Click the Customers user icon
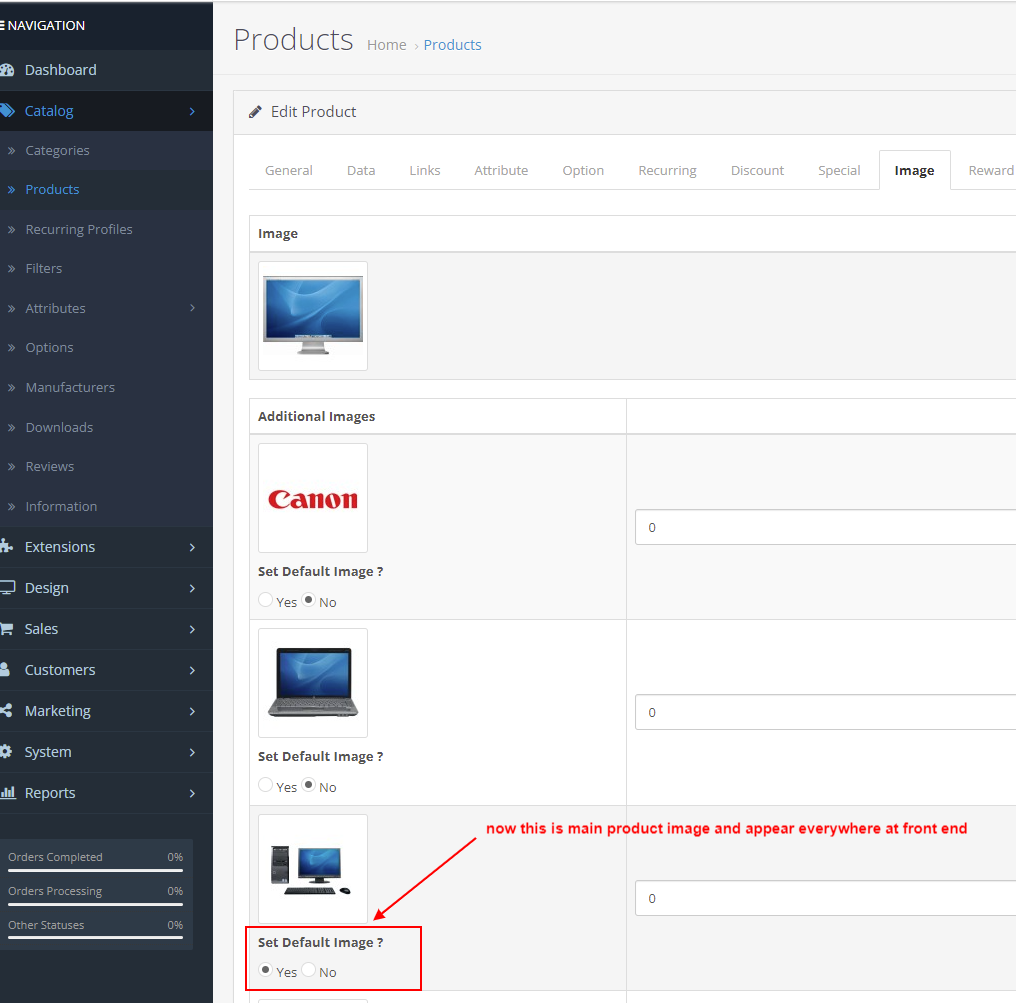The height and width of the screenshot is (1003, 1016). 7,670
